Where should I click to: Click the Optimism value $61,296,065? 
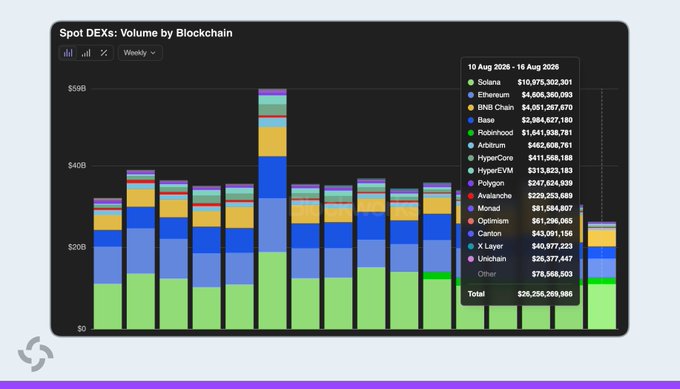[552, 221]
